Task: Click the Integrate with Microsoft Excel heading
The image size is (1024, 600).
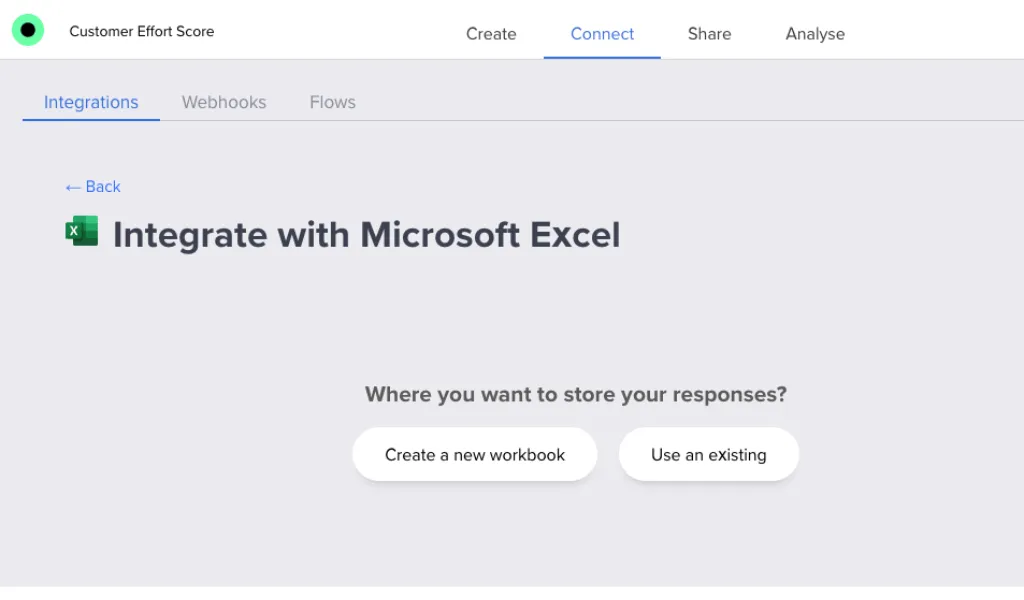Action: click(x=367, y=234)
